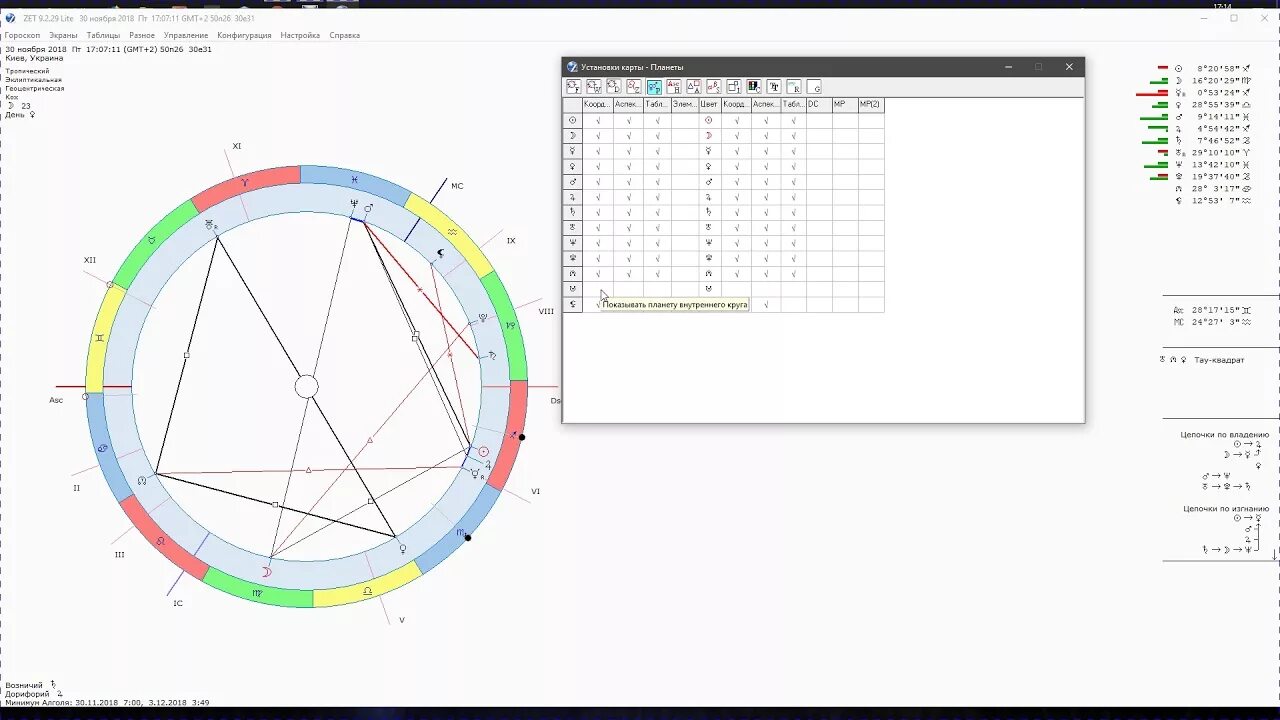This screenshot has width=1280, height=720.
Task: Click the Цвет column header
Action: [709, 104]
